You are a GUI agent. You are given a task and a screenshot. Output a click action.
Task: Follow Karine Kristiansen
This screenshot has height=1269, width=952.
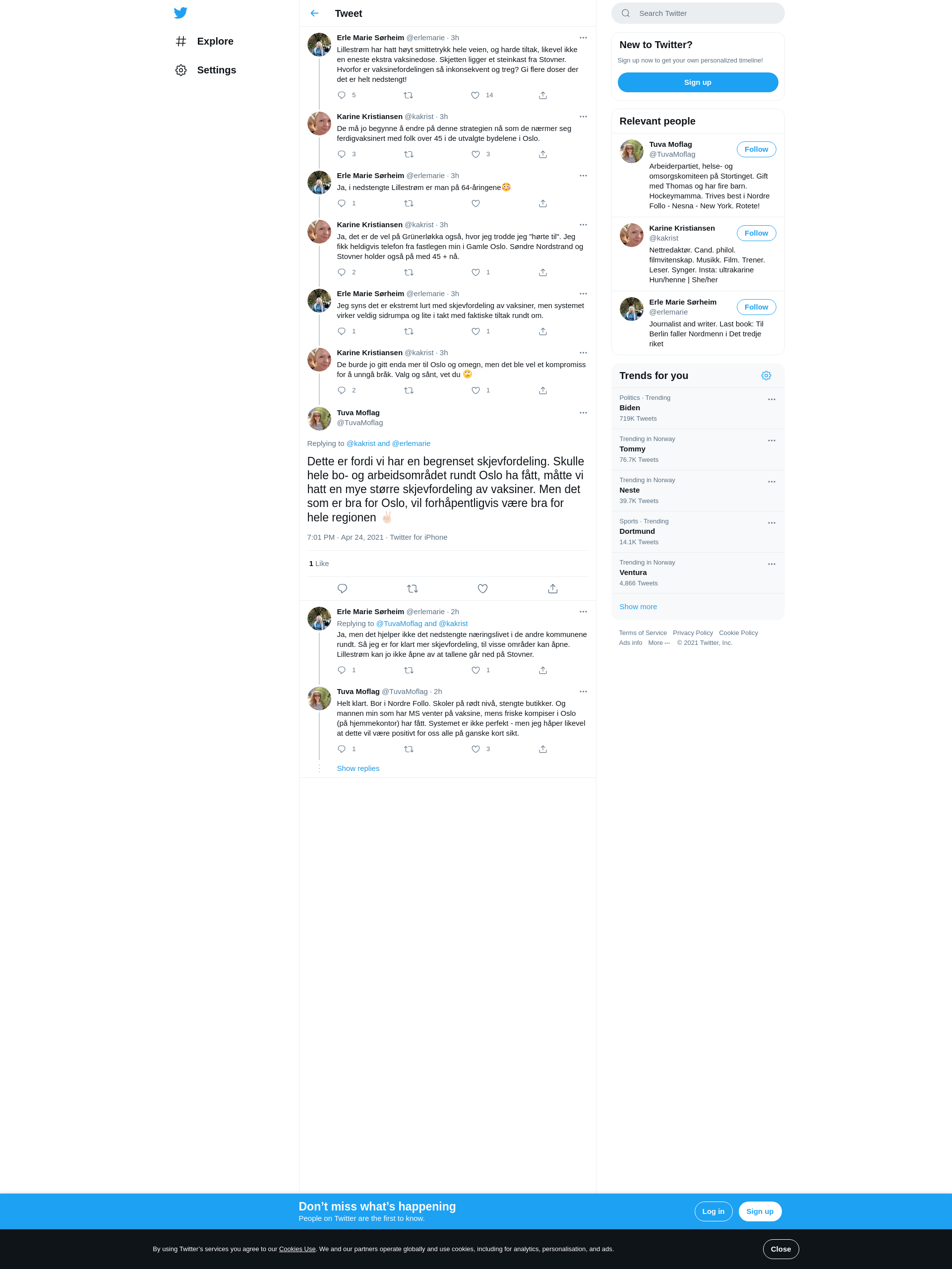(x=756, y=233)
